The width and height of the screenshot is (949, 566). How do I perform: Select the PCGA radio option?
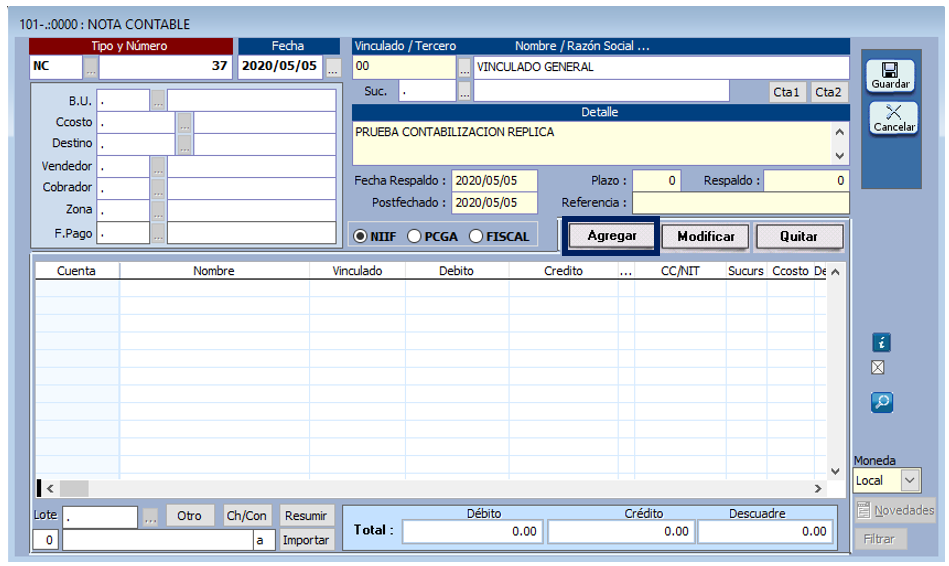click(x=414, y=236)
